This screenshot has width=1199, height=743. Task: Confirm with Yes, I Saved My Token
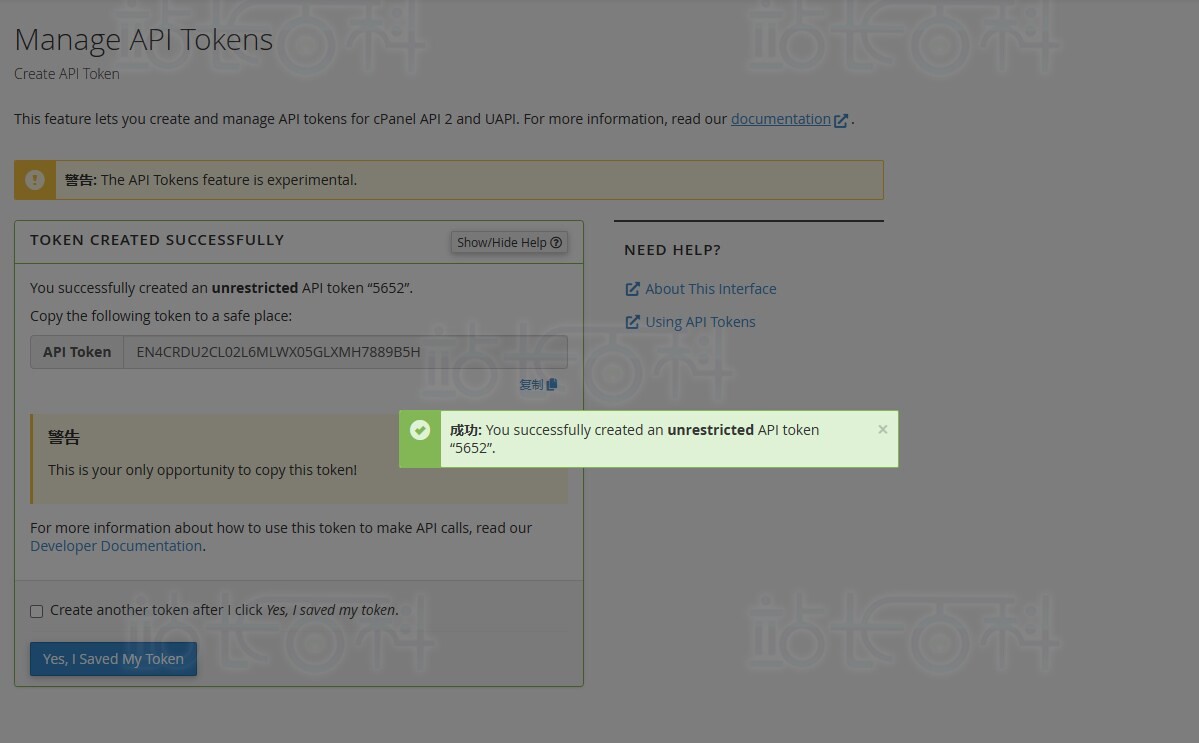113,659
